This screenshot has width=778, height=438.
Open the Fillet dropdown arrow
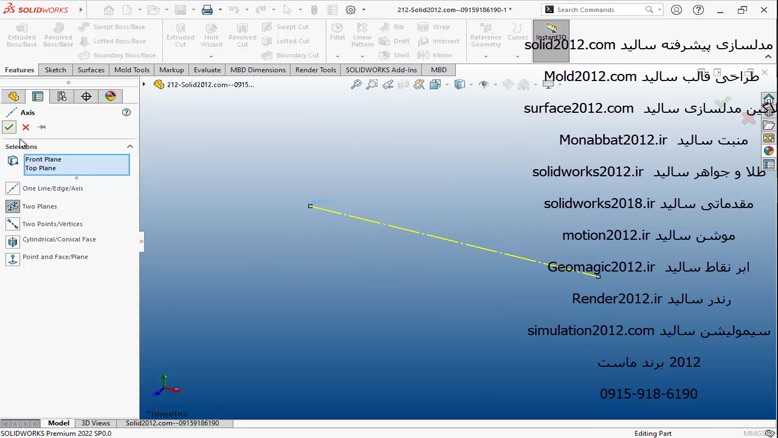[x=337, y=56]
